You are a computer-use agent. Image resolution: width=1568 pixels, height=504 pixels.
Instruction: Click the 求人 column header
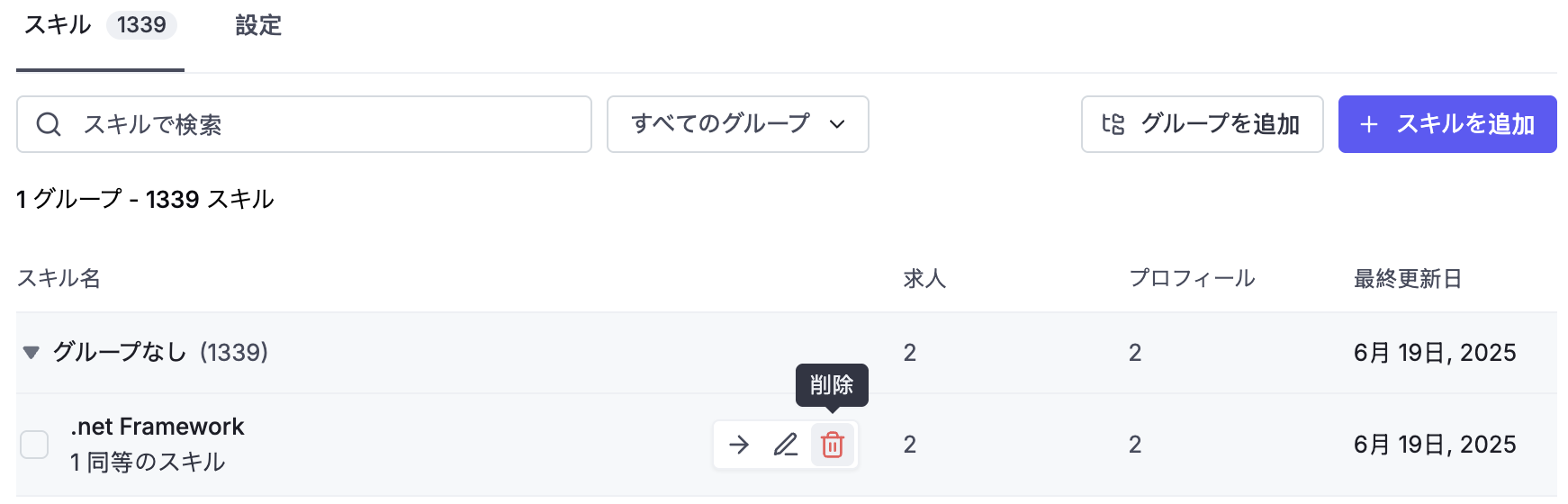[924, 278]
